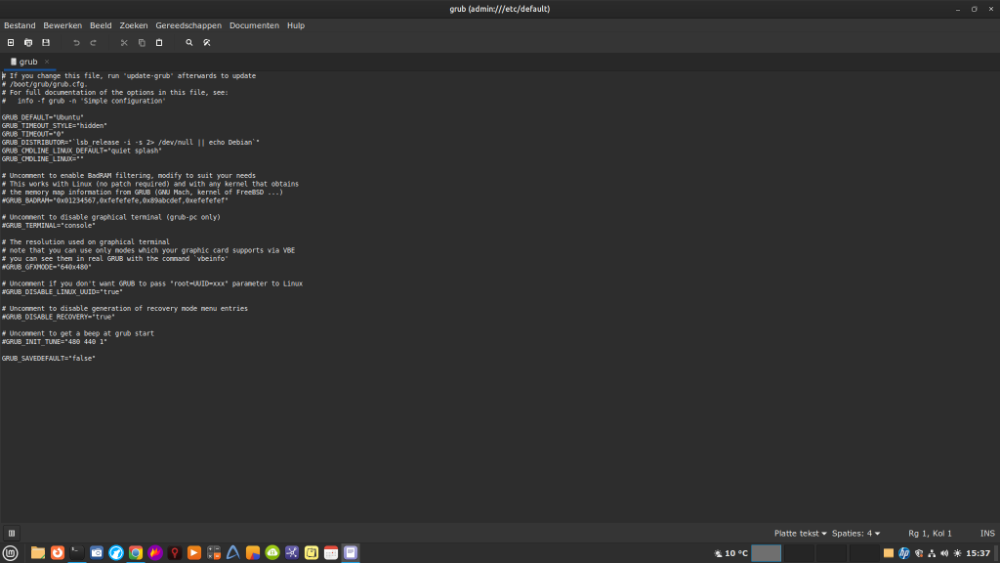Expand the Spaties: 4 tab width dropdown
The height and width of the screenshot is (563, 1000).
click(x=856, y=533)
